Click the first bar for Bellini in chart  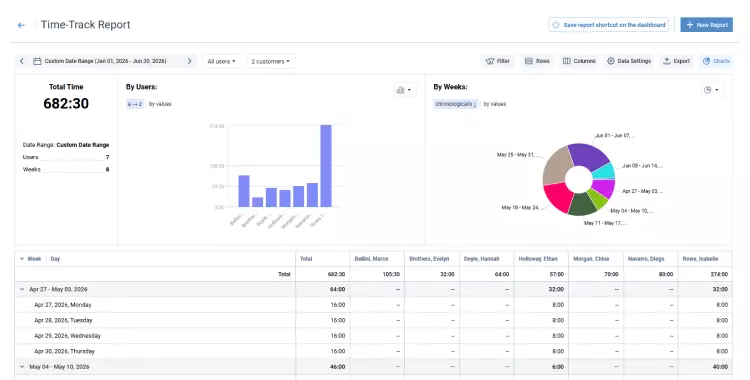(244, 191)
